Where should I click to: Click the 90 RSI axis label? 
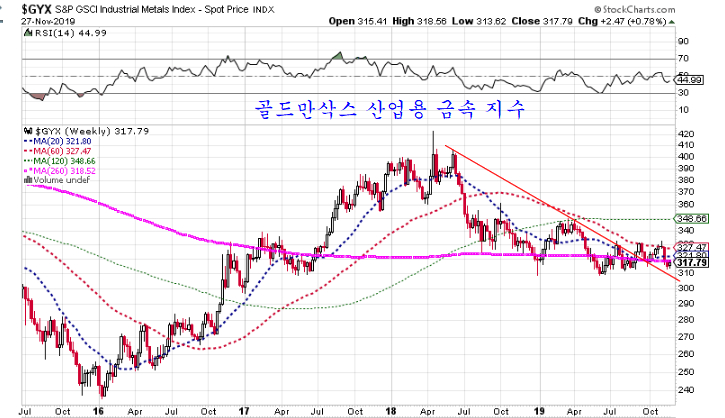click(683, 42)
